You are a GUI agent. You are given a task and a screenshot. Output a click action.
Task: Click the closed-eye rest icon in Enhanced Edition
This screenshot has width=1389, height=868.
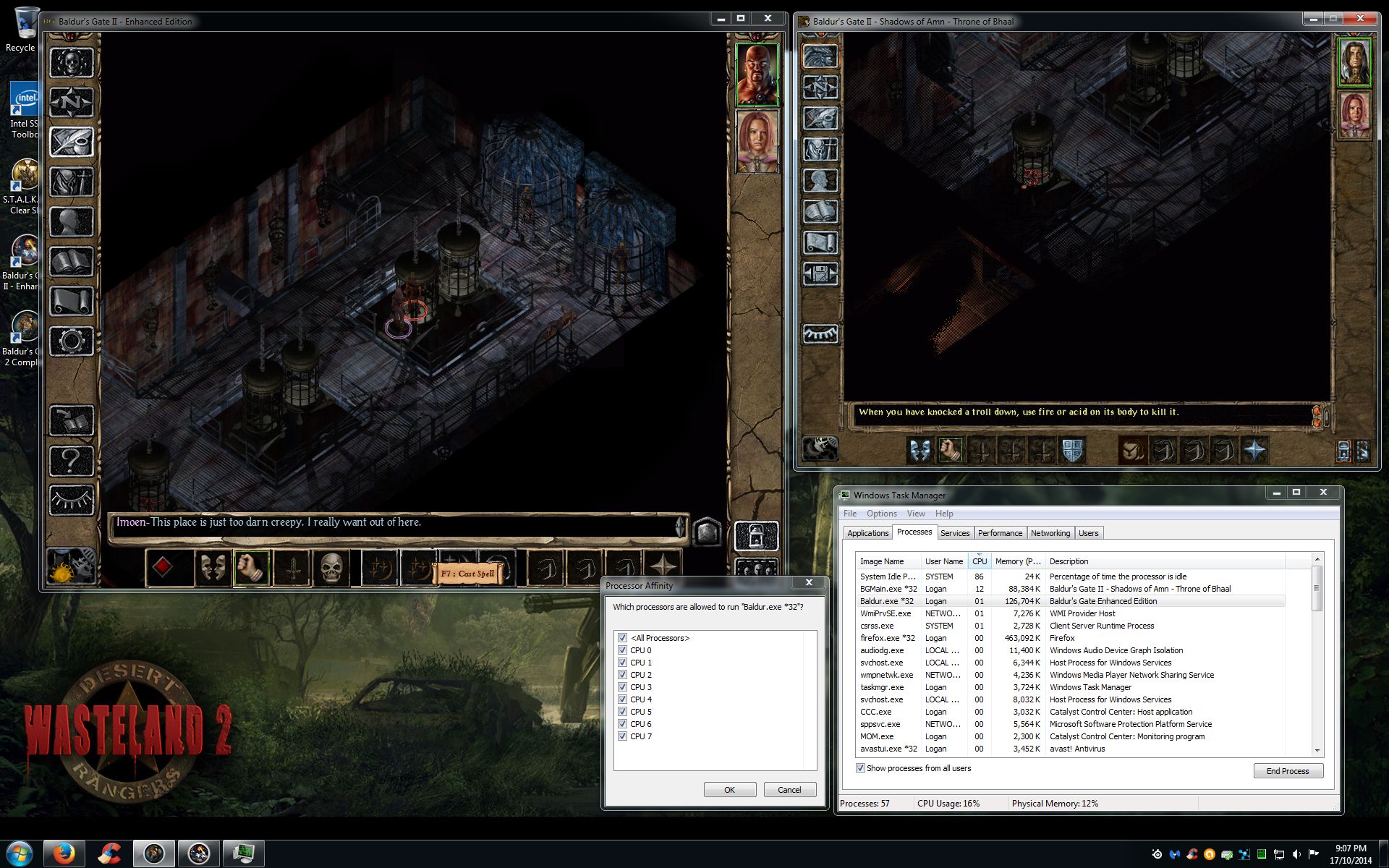(71, 500)
